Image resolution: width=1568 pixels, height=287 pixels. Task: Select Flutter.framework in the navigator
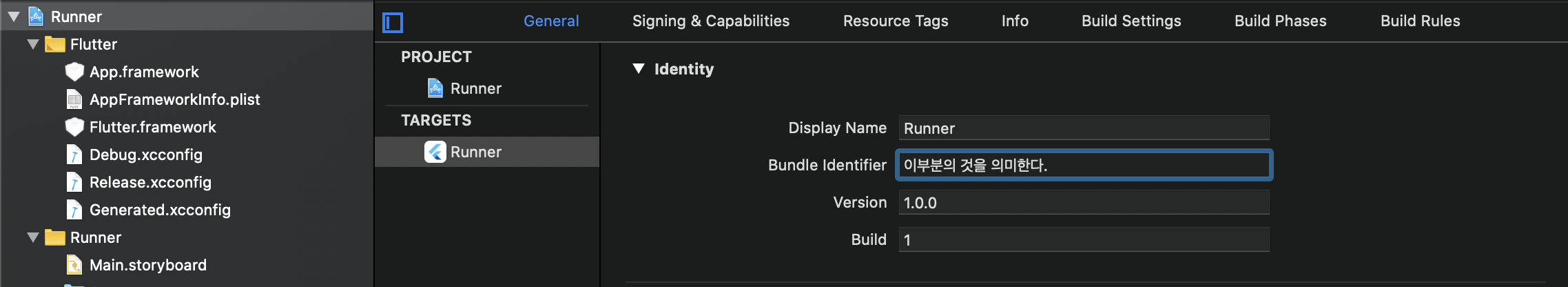click(x=153, y=127)
